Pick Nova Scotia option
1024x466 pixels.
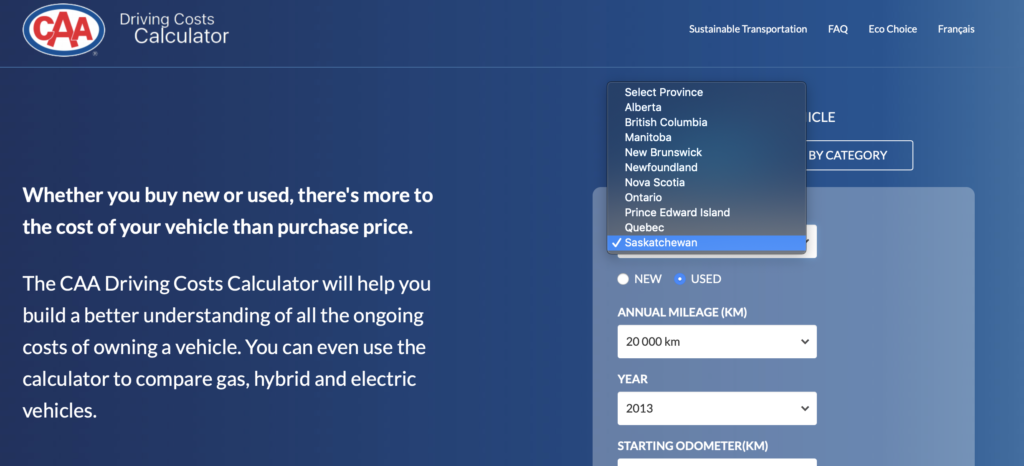pos(707,182)
